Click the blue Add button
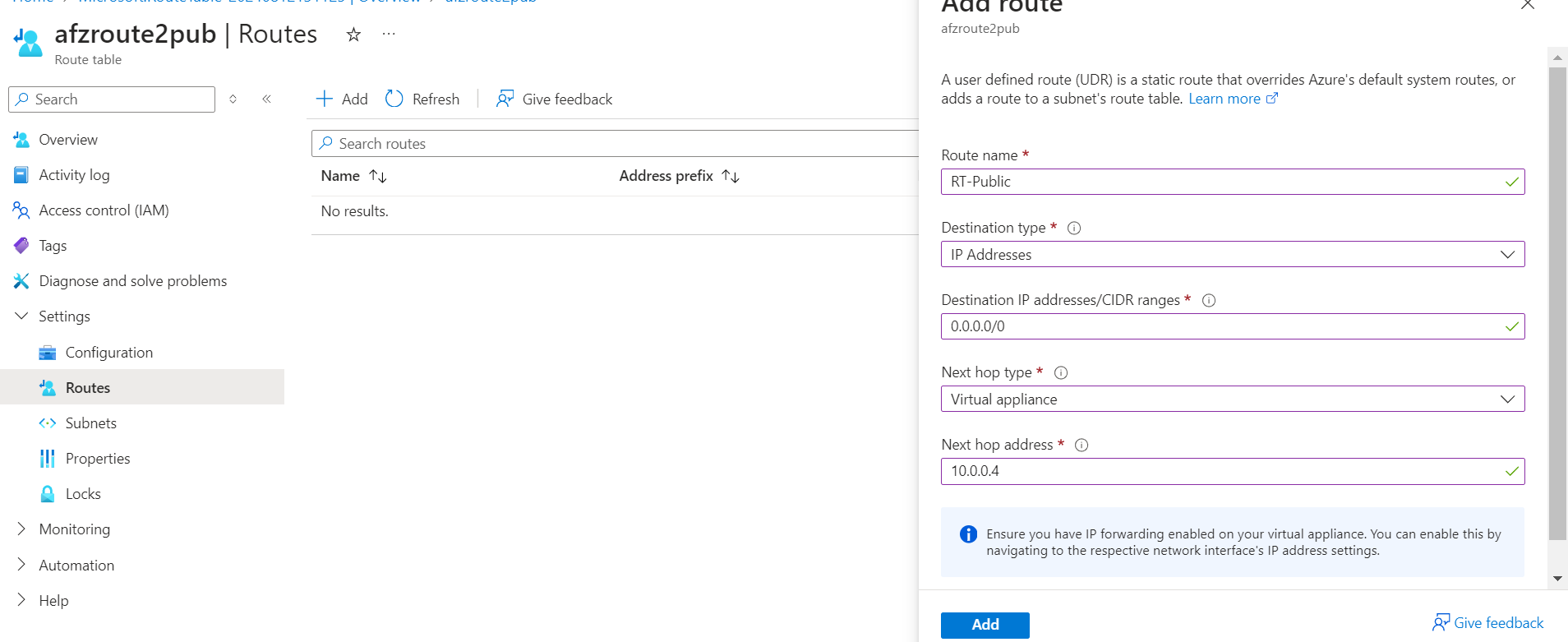 click(985, 625)
